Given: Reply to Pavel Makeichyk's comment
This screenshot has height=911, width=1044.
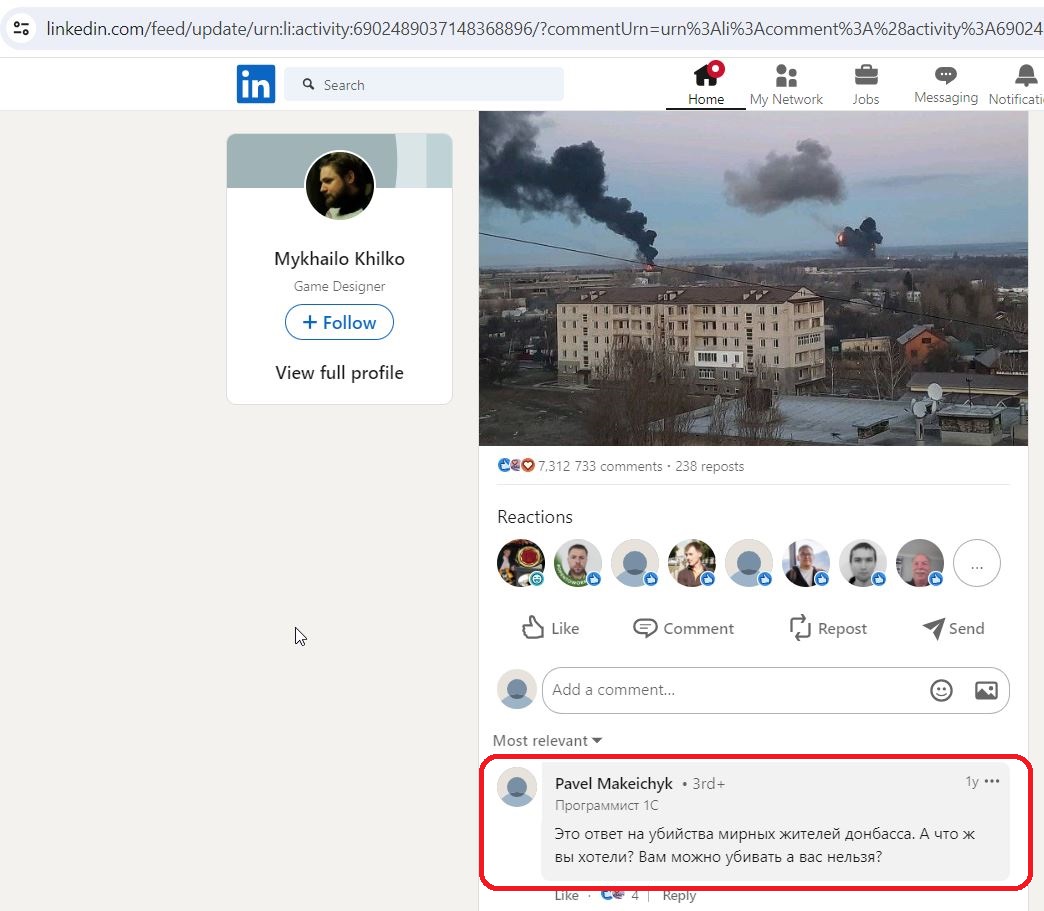Looking at the screenshot, I should tap(679, 896).
